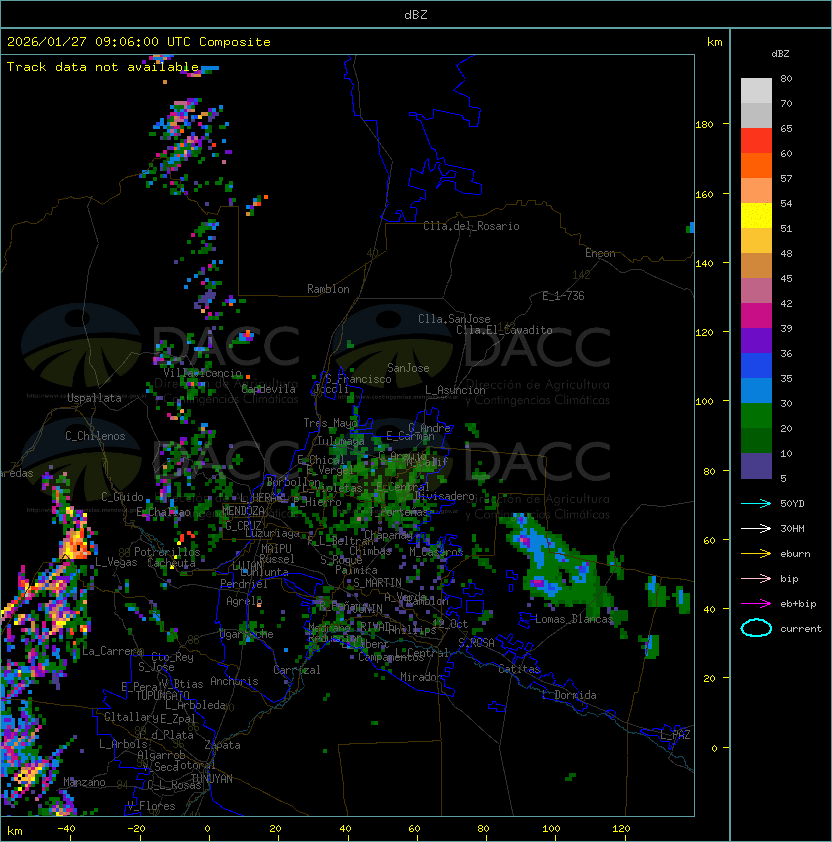Click 'Track data not available' message
Image resolution: width=832 pixels, height=842 pixels.
(x=103, y=67)
